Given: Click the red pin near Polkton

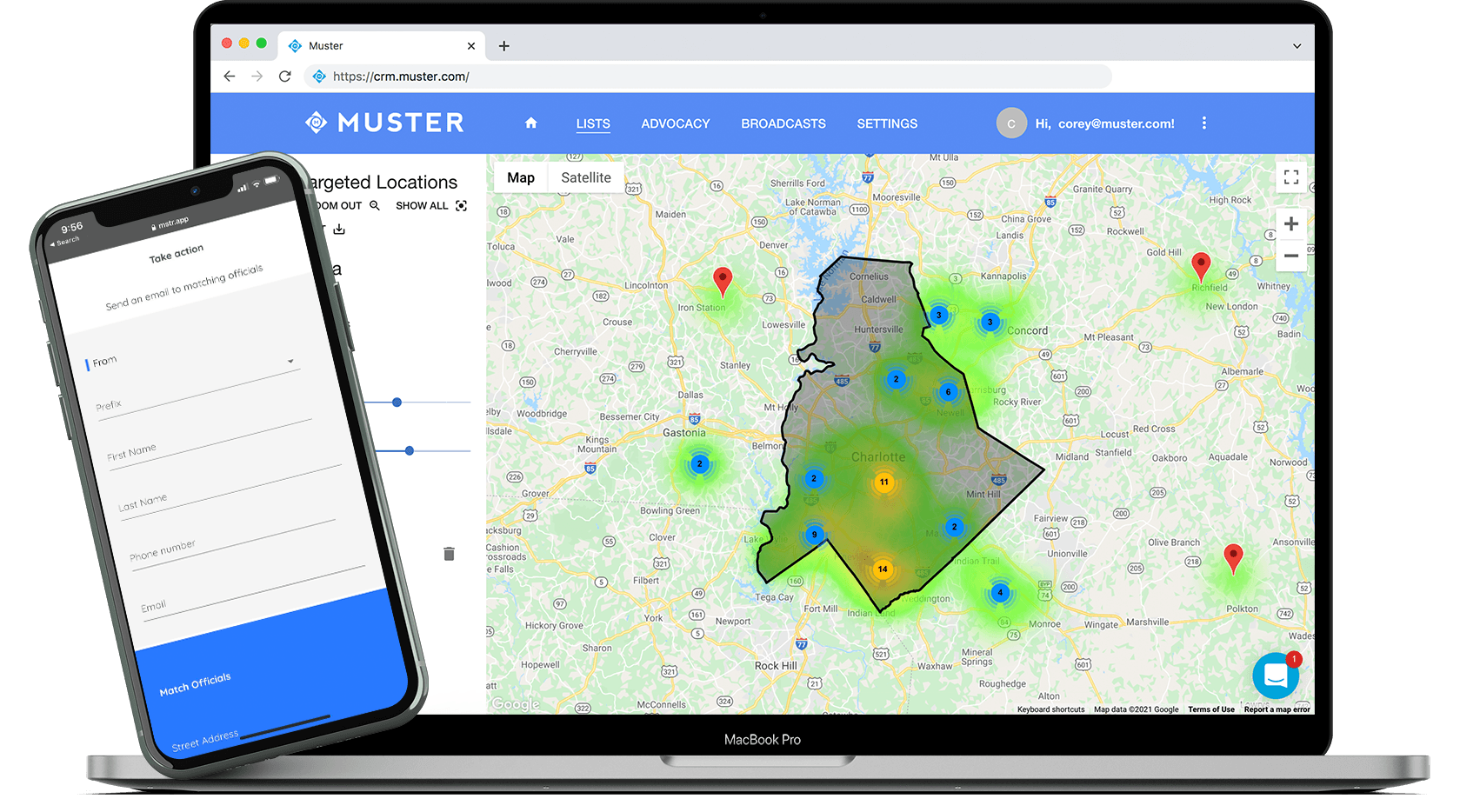Looking at the screenshot, I should (1233, 558).
